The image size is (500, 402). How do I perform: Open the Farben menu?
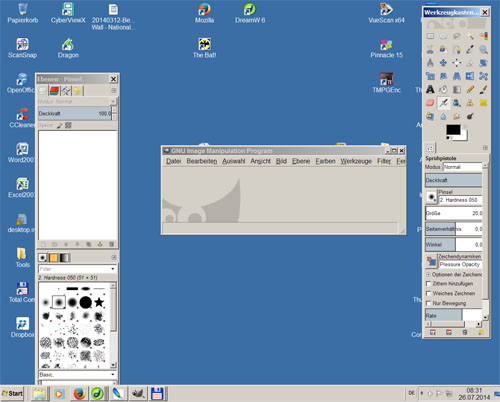(x=325, y=161)
